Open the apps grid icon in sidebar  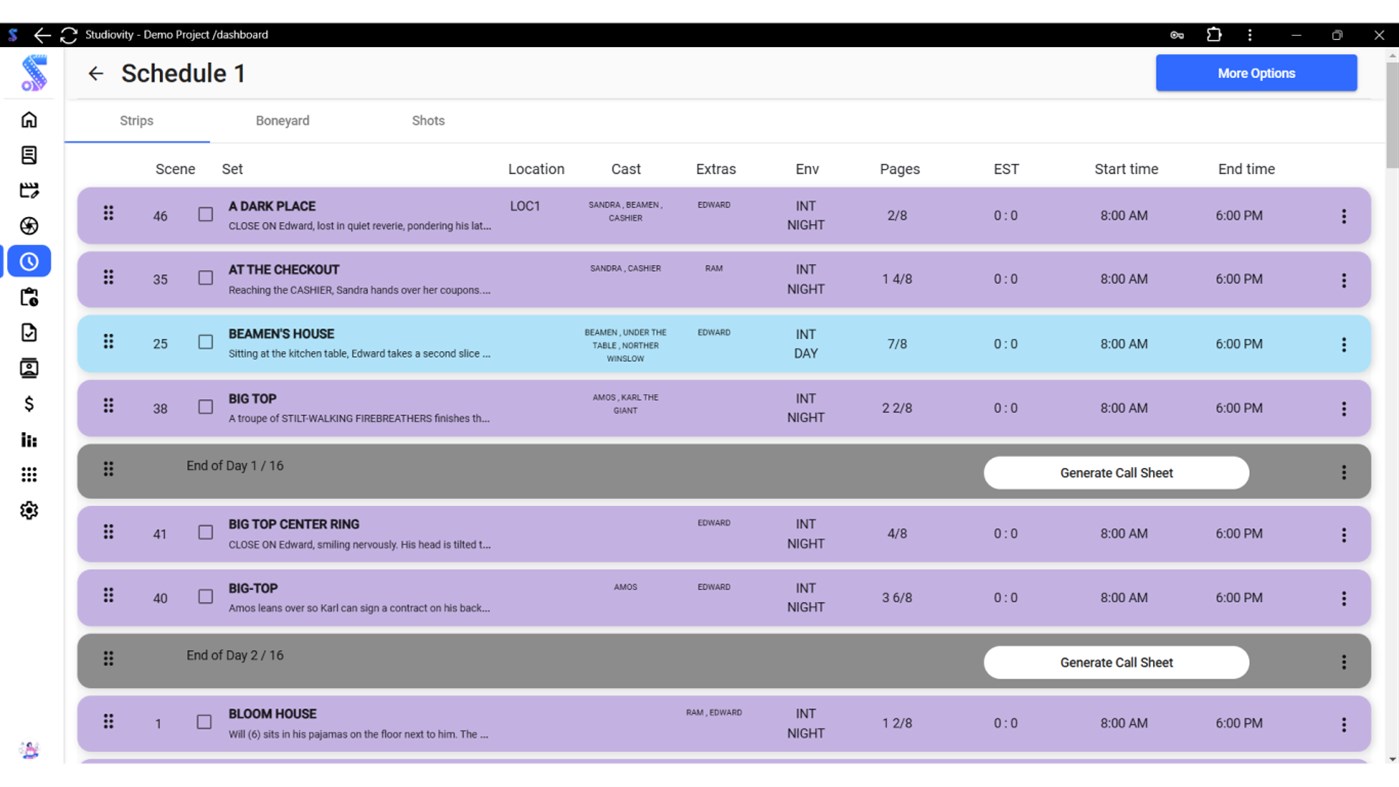pyautogui.click(x=29, y=475)
